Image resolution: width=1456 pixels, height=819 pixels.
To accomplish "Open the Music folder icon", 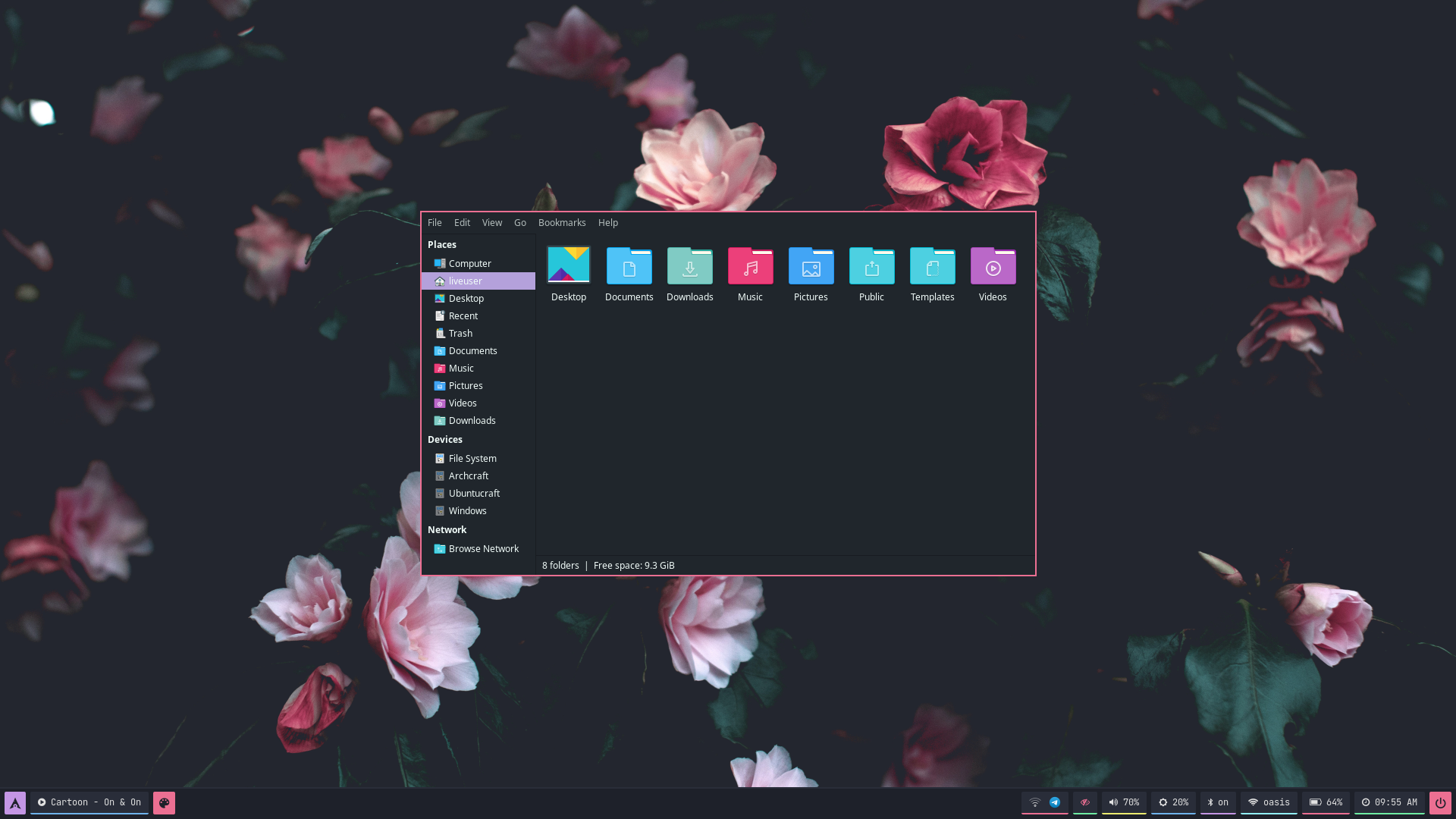I will click(750, 267).
